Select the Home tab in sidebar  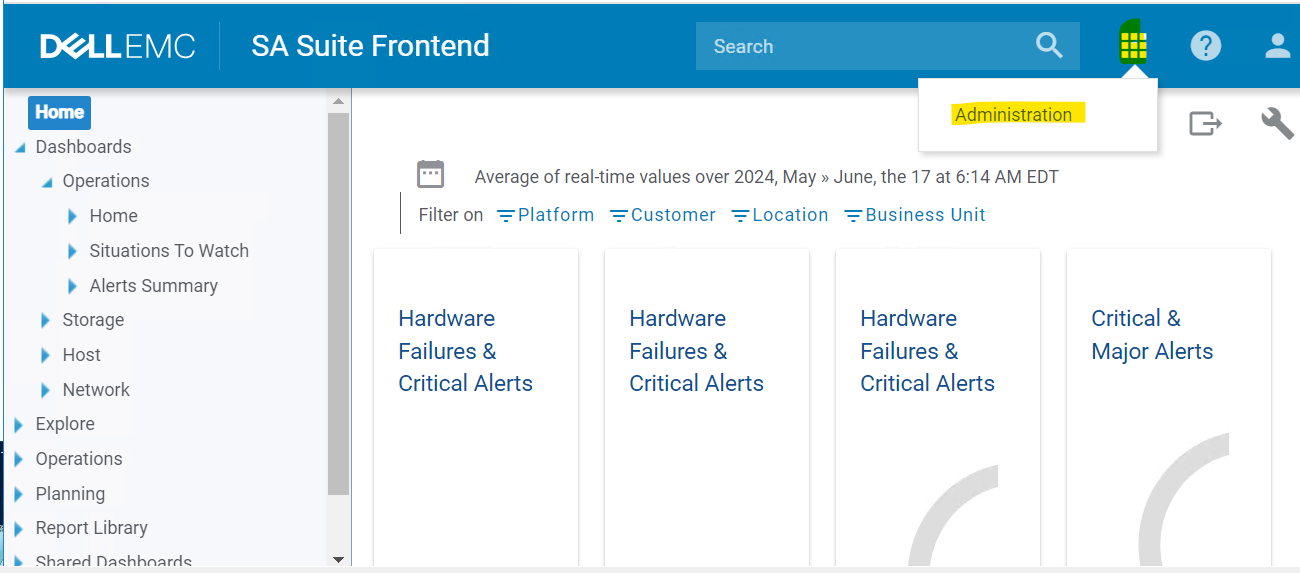(x=59, y=112)
